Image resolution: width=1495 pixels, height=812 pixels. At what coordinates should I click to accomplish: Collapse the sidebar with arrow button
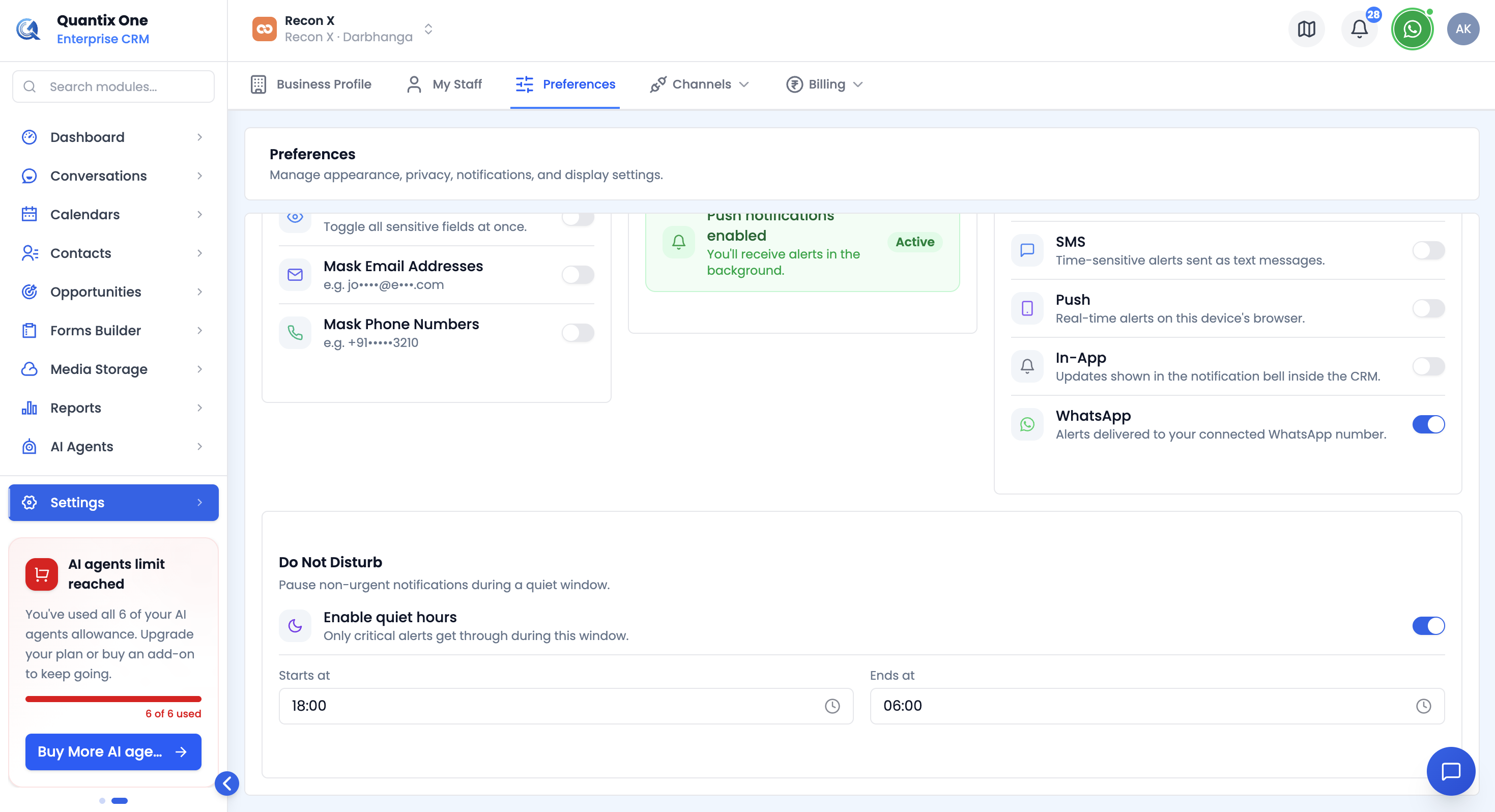(x=226, y=784)
